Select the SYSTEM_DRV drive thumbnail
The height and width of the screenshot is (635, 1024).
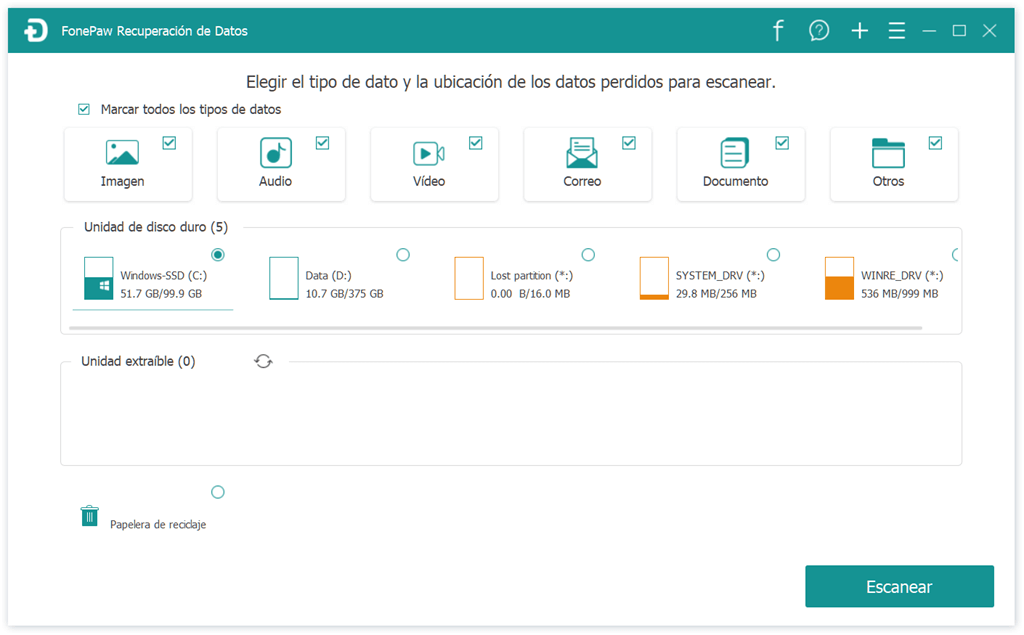click(654, 279)
